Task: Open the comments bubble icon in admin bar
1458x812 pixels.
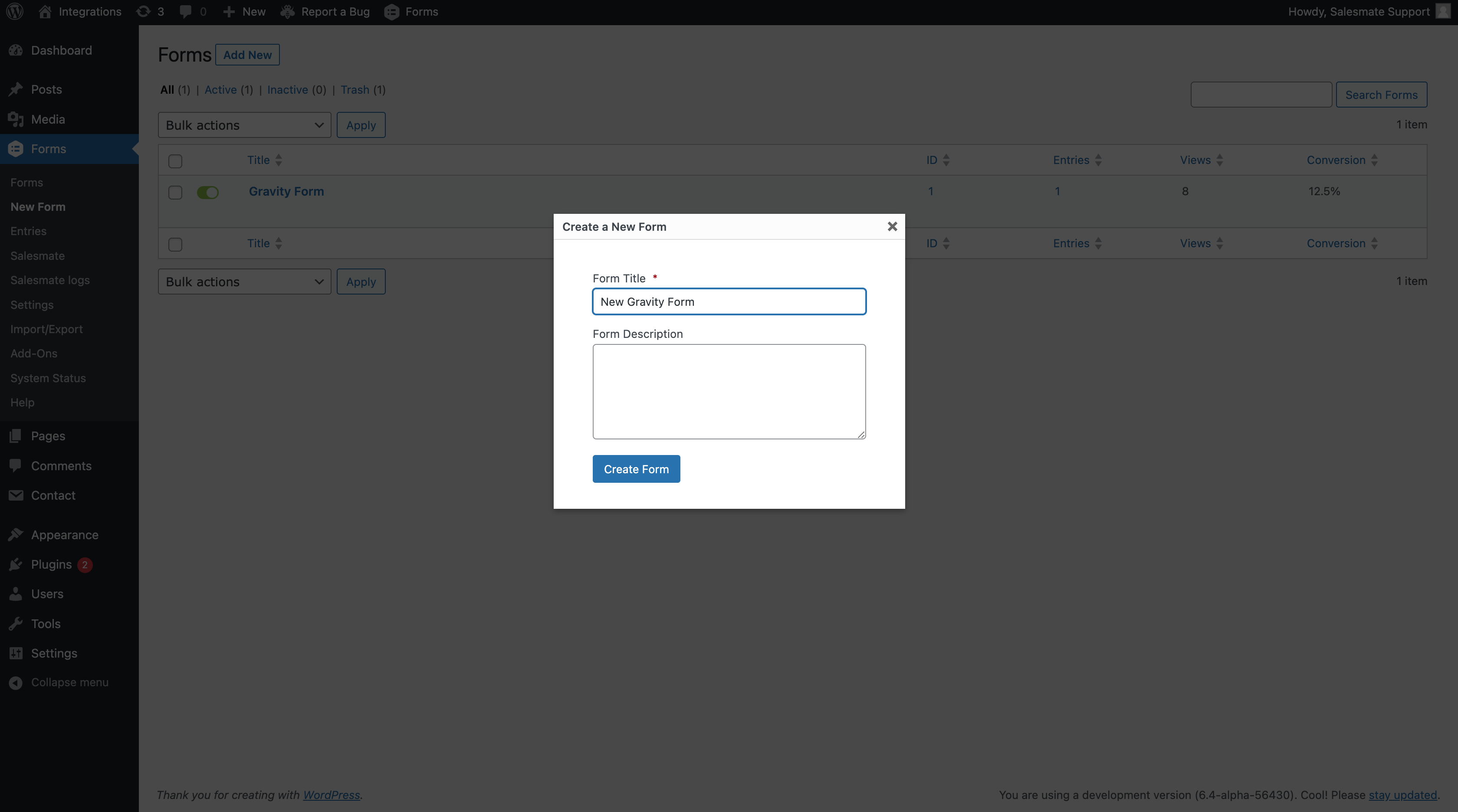Action: coord(185,12)
